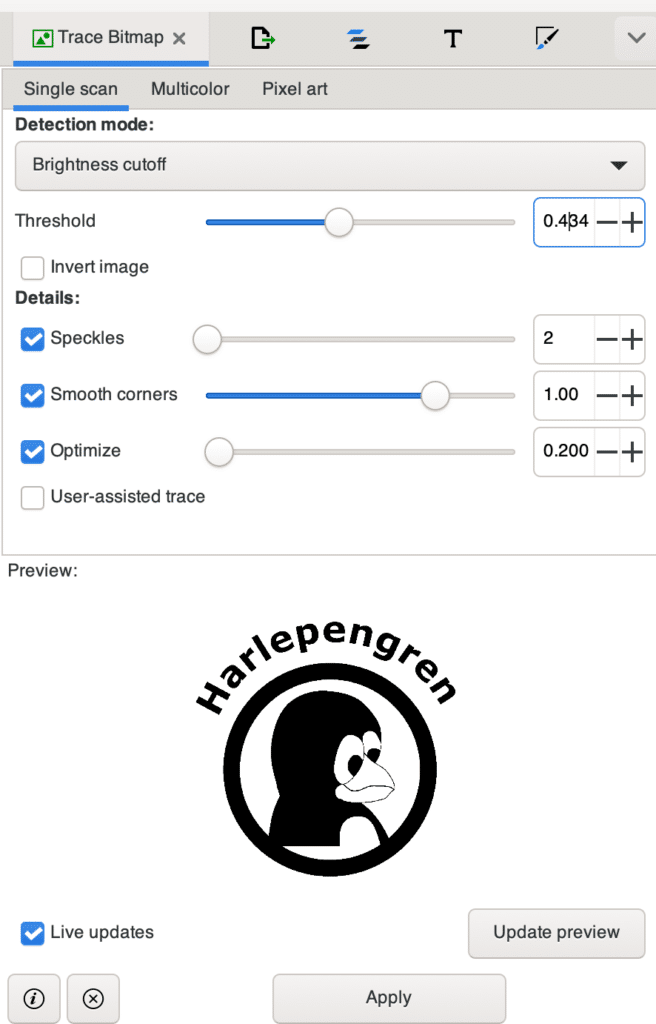Uncheck the Speckles checkbox
The width and height of the screenshot is (656, 1024).
click(33, 339)
